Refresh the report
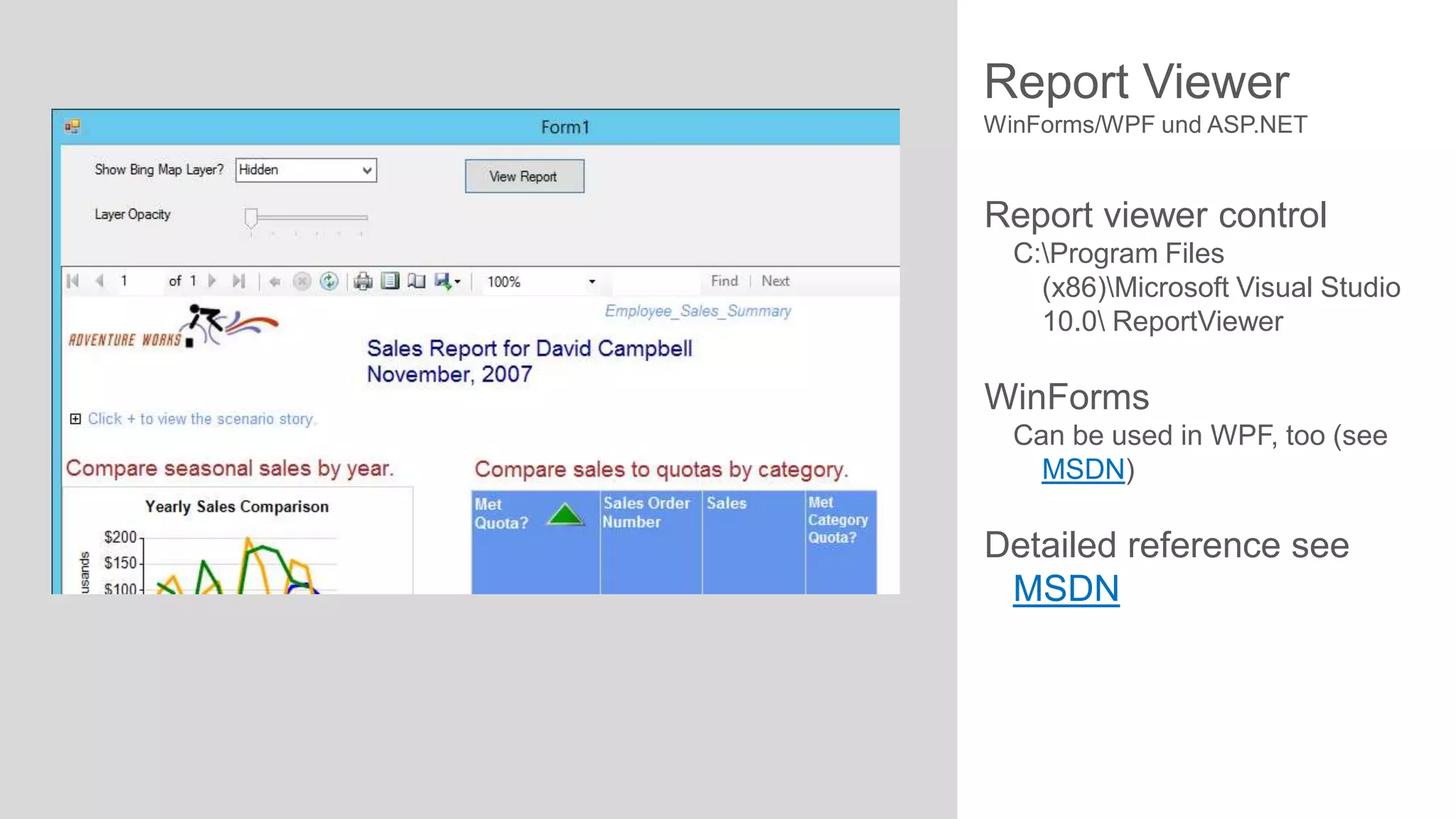This screenshot has width=1456, height=819. 328,282
